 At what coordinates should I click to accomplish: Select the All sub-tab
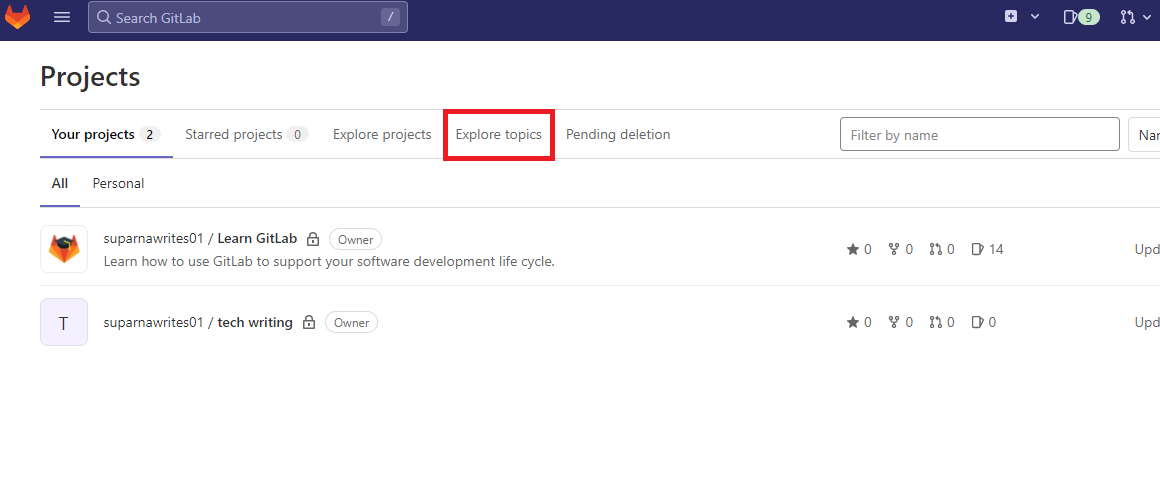(x=60, y=183)
